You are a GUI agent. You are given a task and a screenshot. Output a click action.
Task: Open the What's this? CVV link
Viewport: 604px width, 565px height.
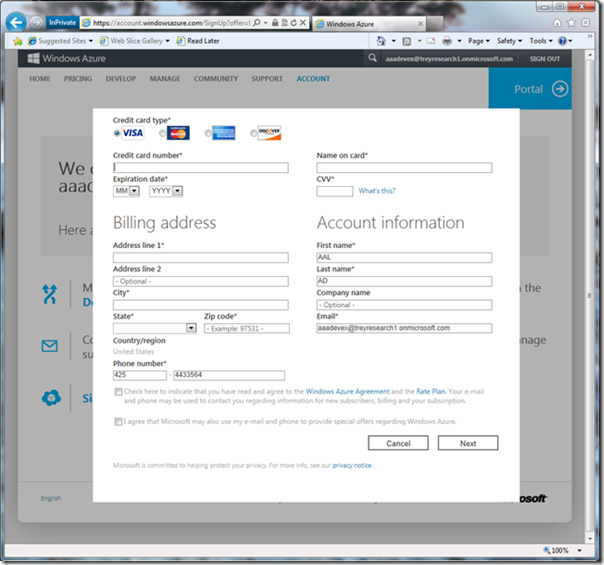pos(377,191)
